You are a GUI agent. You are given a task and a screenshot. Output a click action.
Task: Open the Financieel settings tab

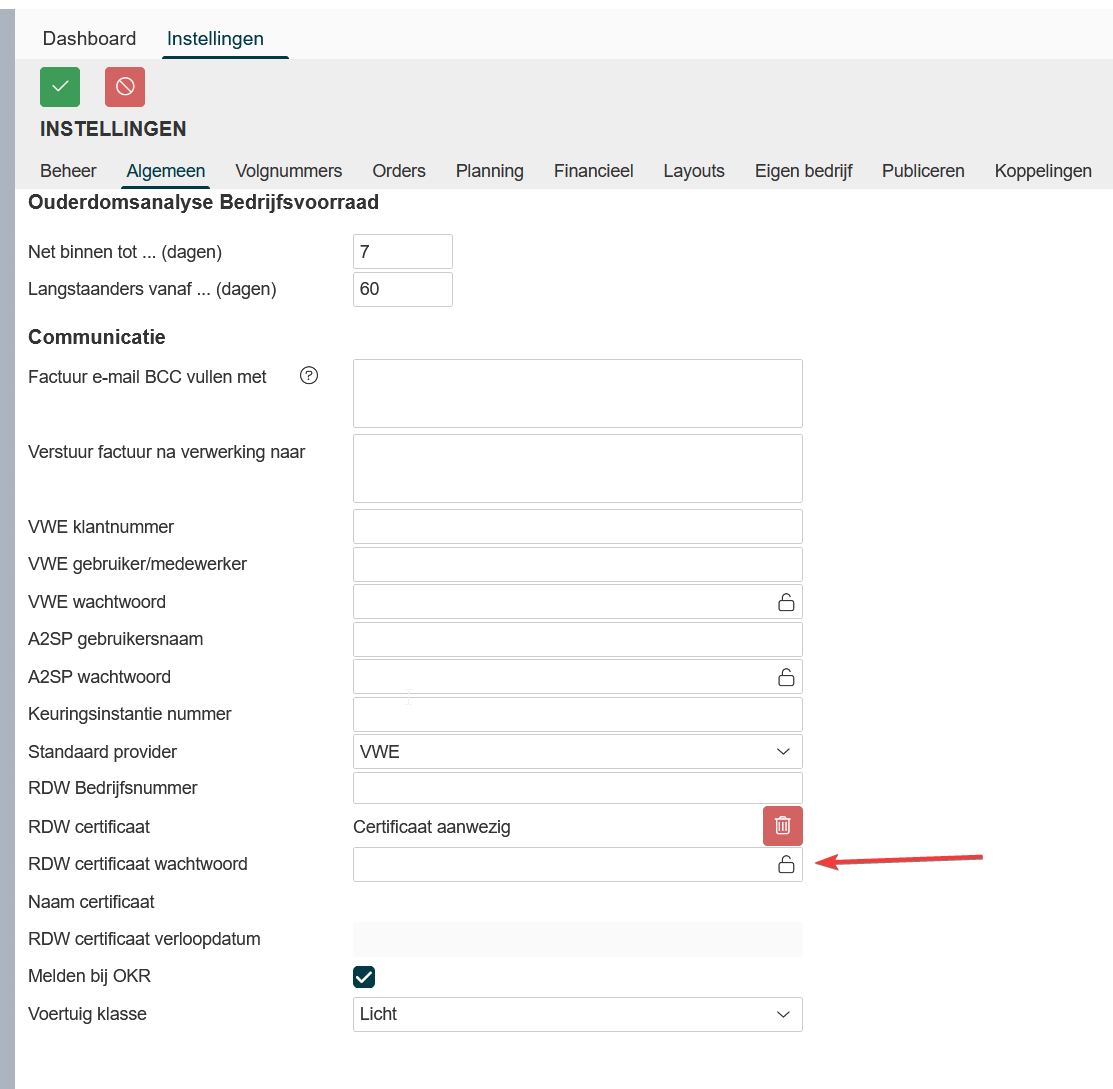(x=593, y=171)
